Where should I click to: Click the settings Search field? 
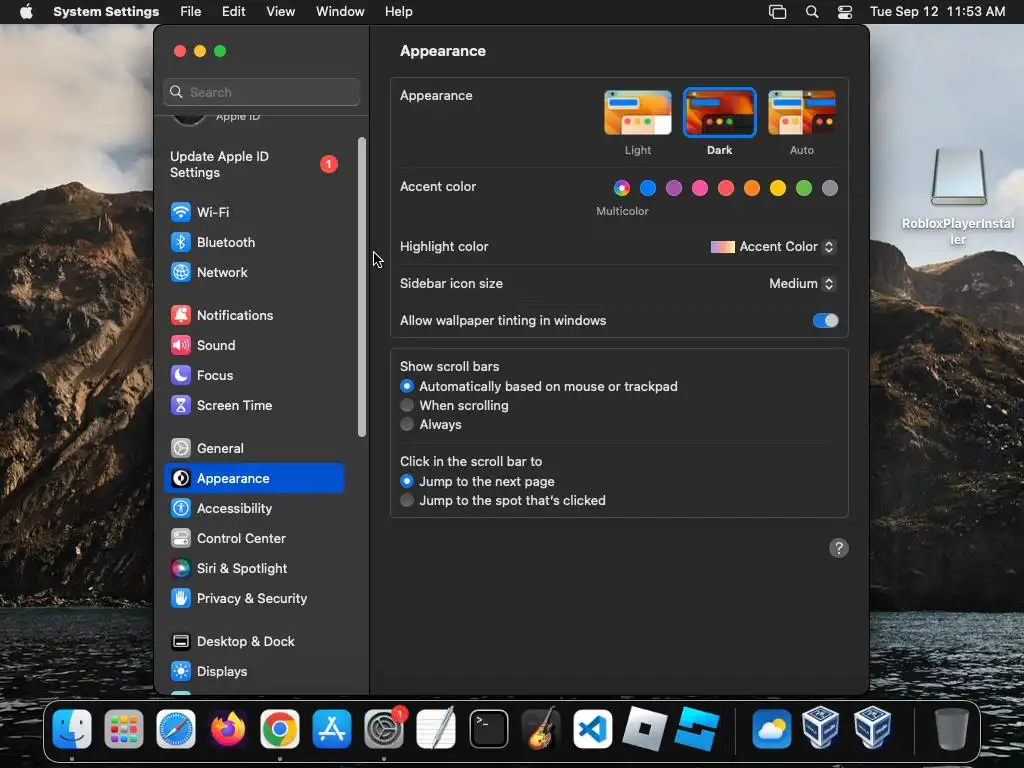click(261, 92)
